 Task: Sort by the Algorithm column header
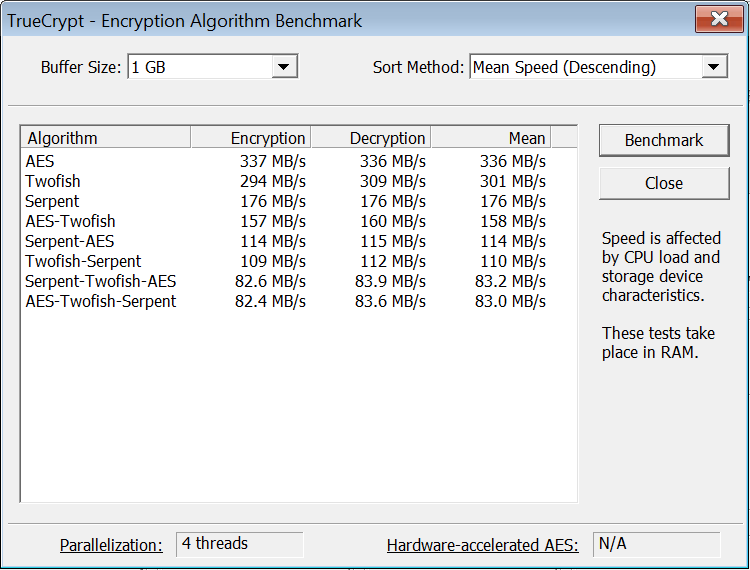[105, 138]
